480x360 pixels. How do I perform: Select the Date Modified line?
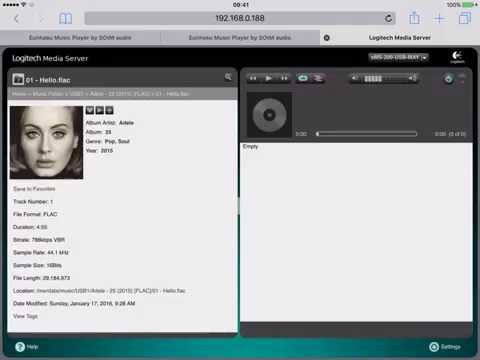coord(74,303)
